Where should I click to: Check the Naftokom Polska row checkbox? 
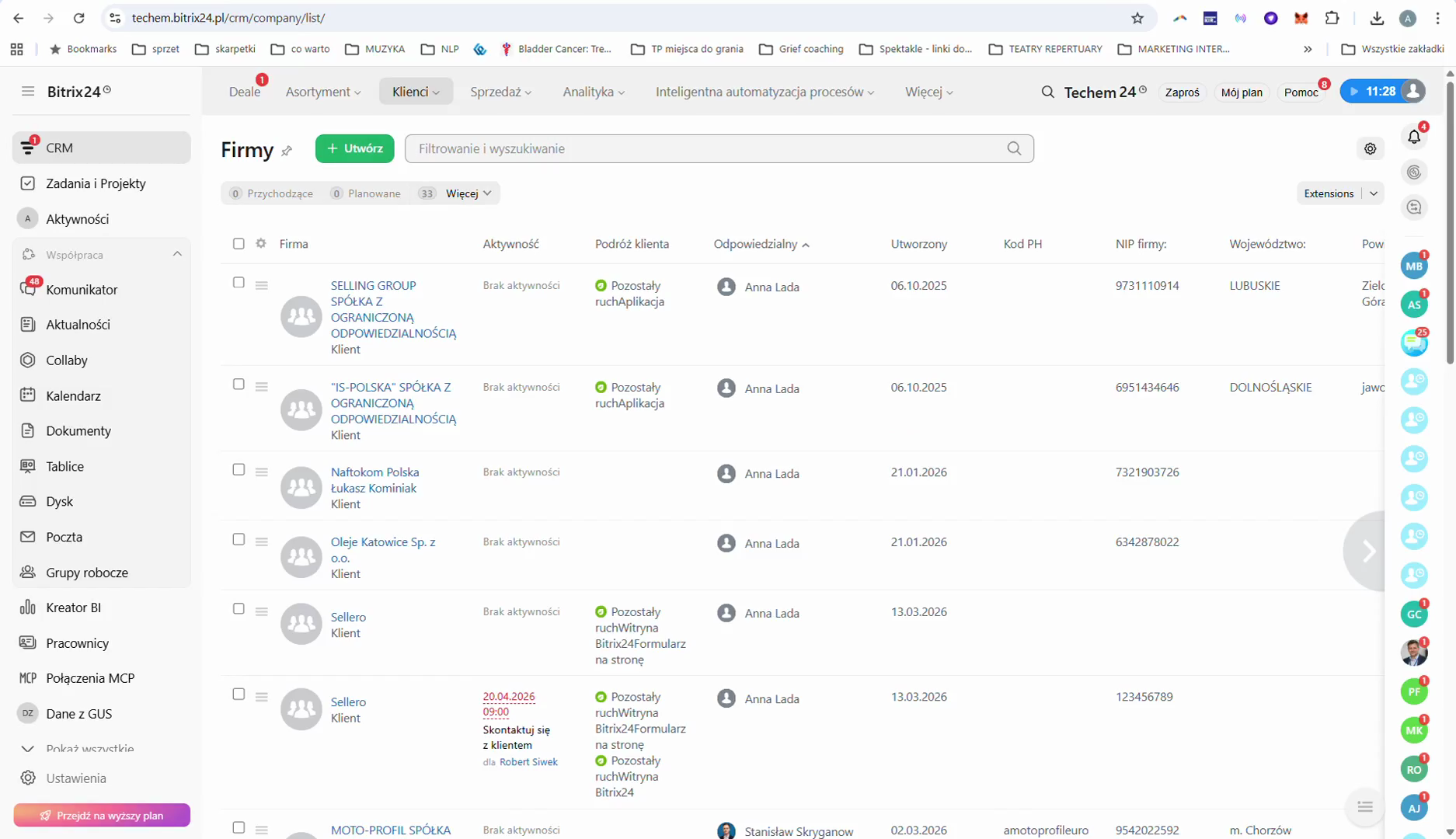click(x=239, y=469)
